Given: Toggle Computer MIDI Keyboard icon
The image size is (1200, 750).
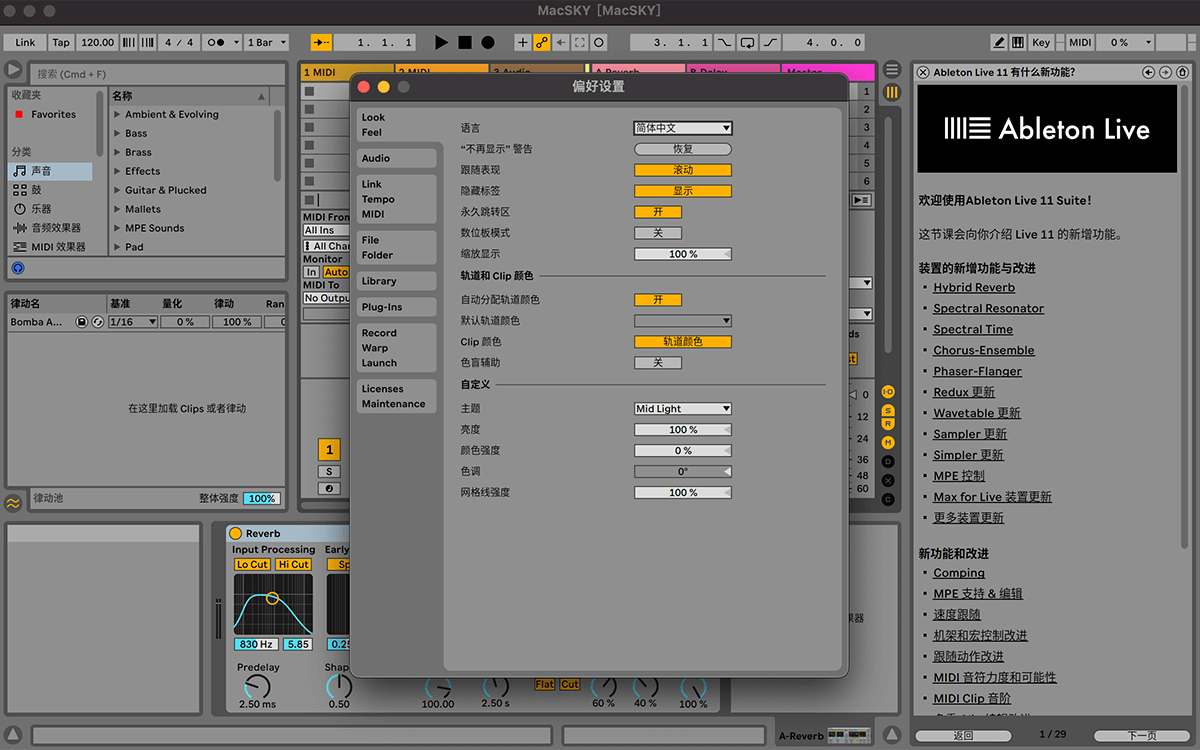Looking at the screenshot, I should [1018, 43].
